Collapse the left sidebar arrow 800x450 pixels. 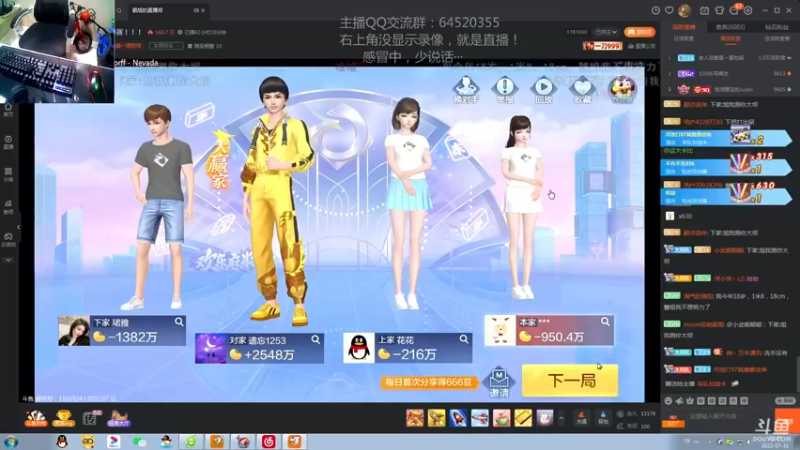pos(18,227)
